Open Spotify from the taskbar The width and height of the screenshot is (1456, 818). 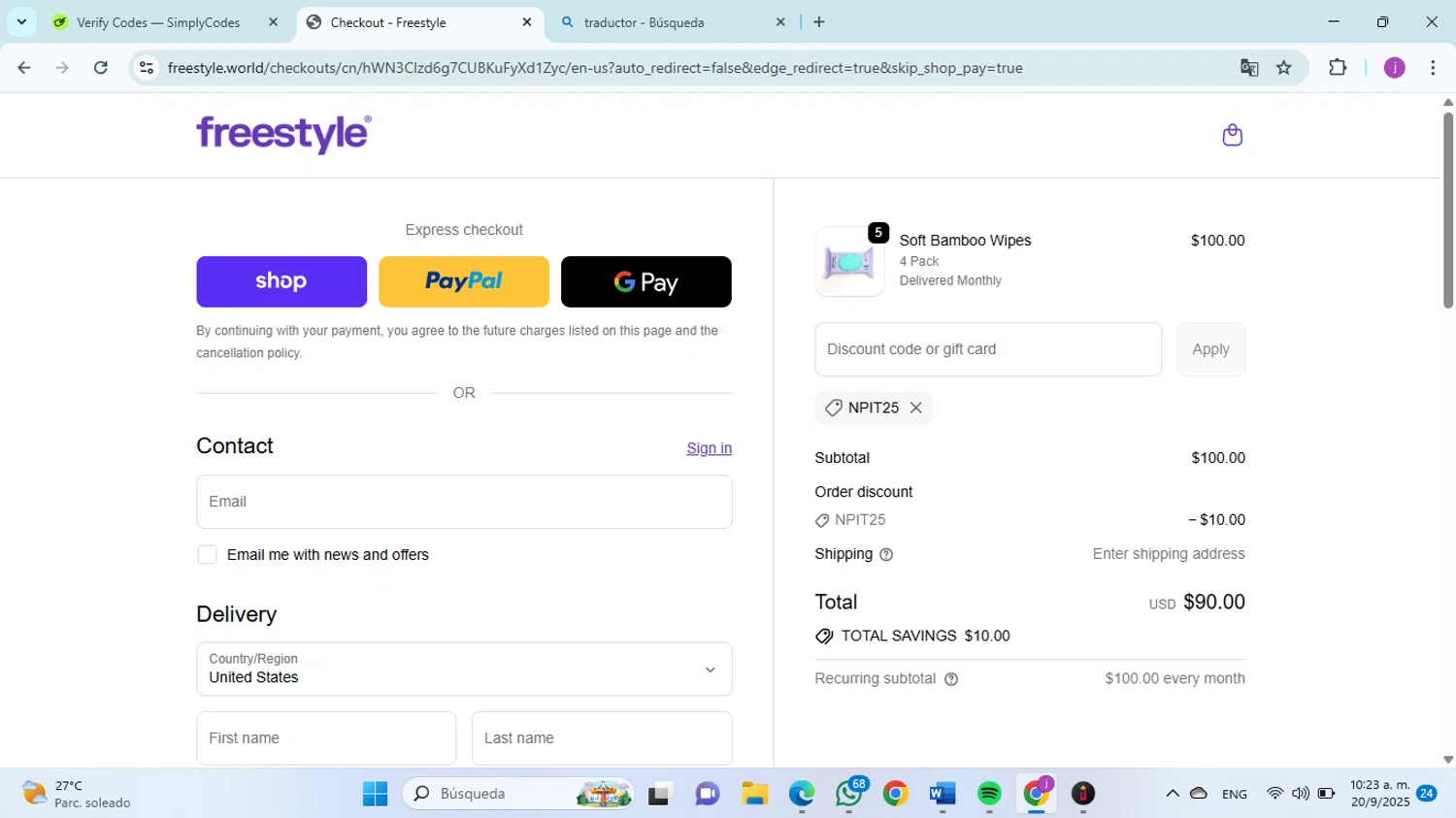[989, 794]
